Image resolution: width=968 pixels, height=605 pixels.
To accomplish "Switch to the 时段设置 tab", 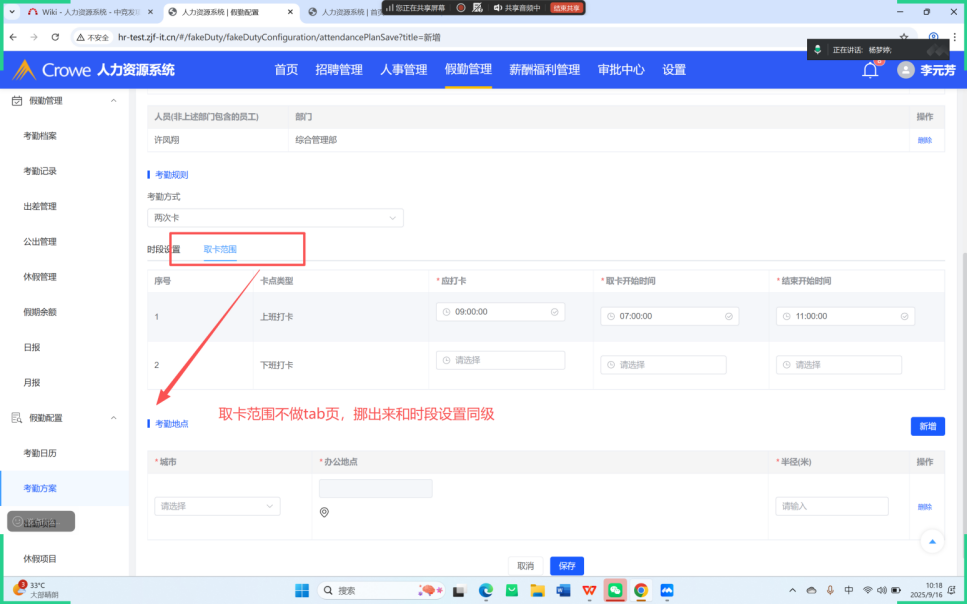I will 164,249.
